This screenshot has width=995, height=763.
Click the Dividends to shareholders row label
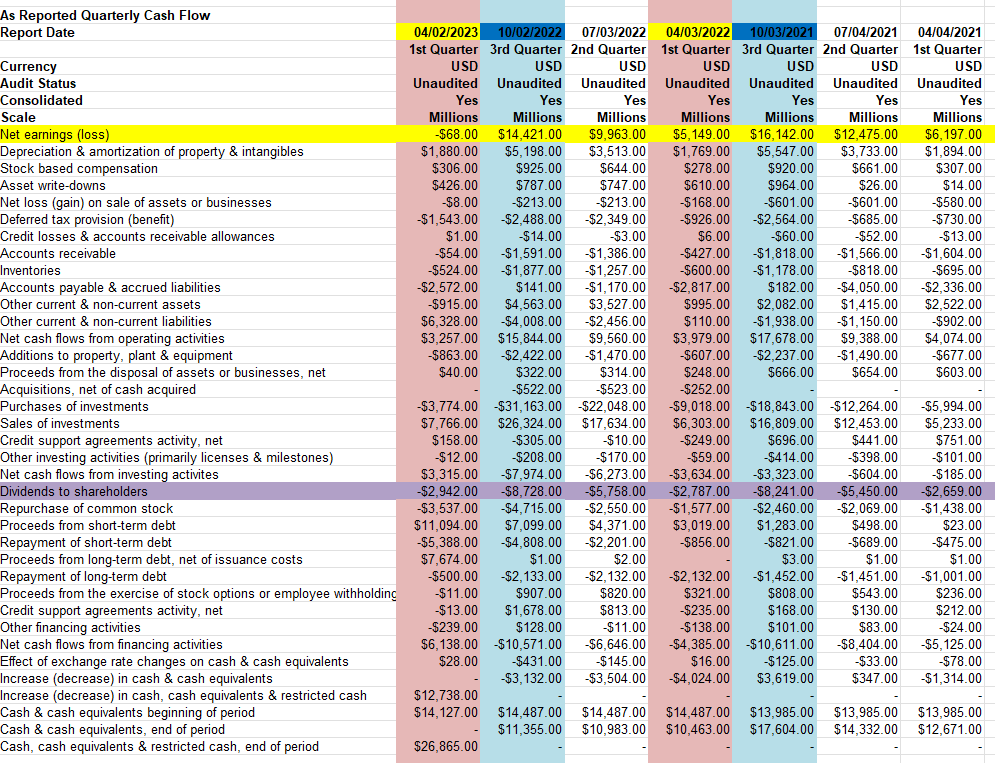pos(75,491)
